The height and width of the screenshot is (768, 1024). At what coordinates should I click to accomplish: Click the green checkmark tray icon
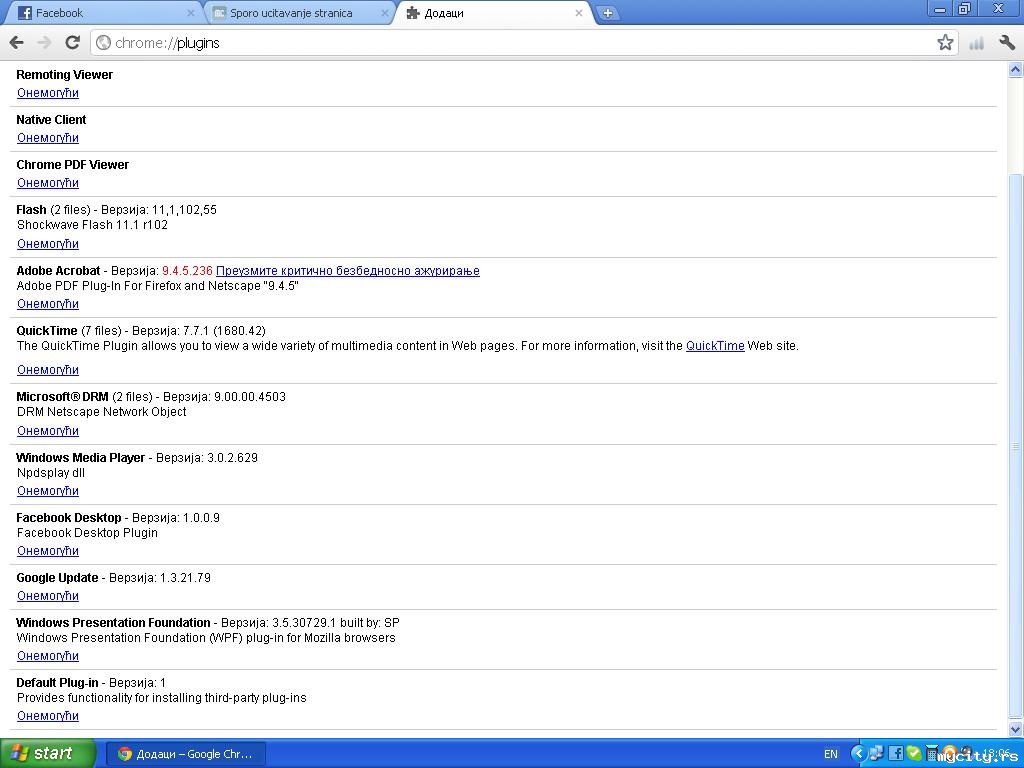(x=914, y=754)
